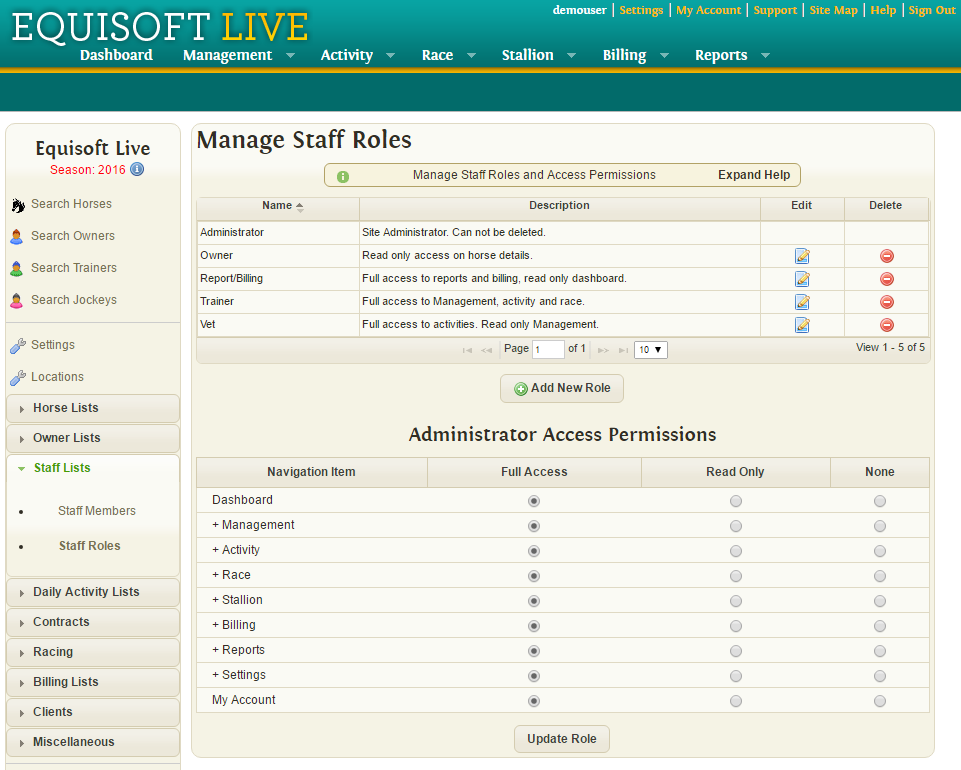
Task: Edit the Owner role
Action: pyautogui.click(x=802, y=256)
